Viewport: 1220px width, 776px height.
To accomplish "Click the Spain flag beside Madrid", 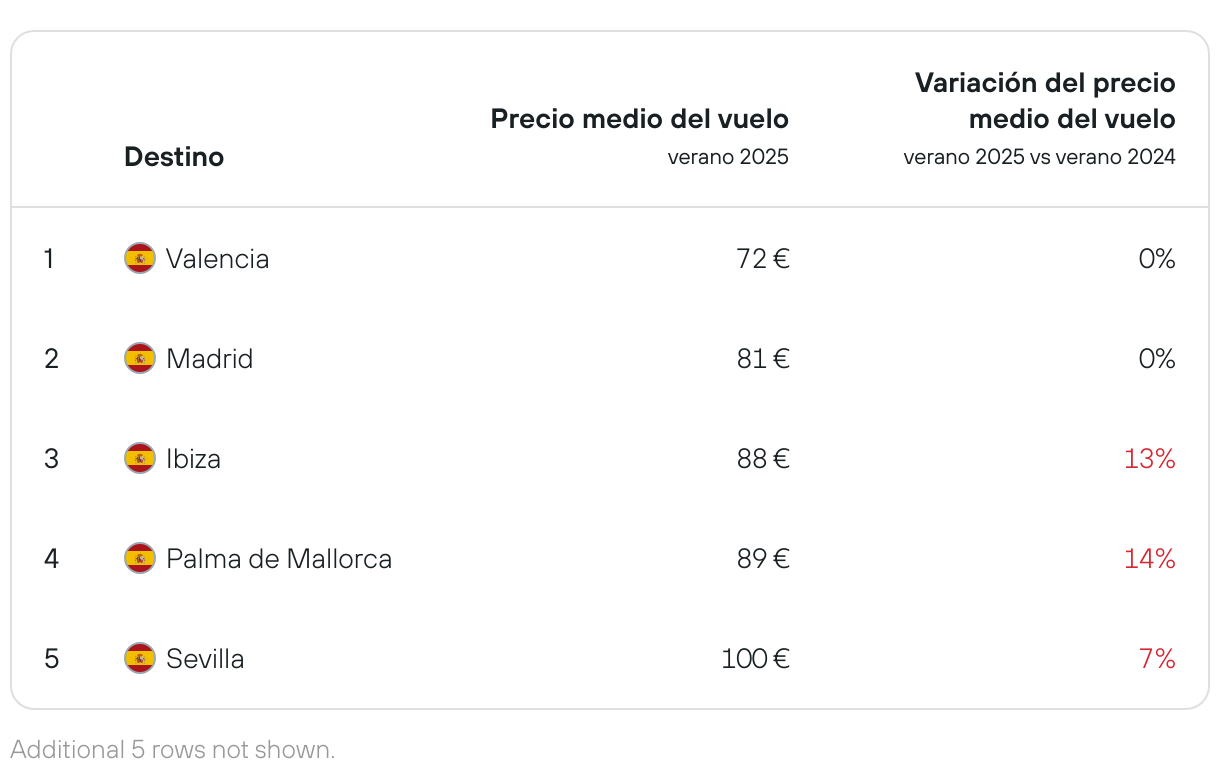I will (x=140, y=359).
